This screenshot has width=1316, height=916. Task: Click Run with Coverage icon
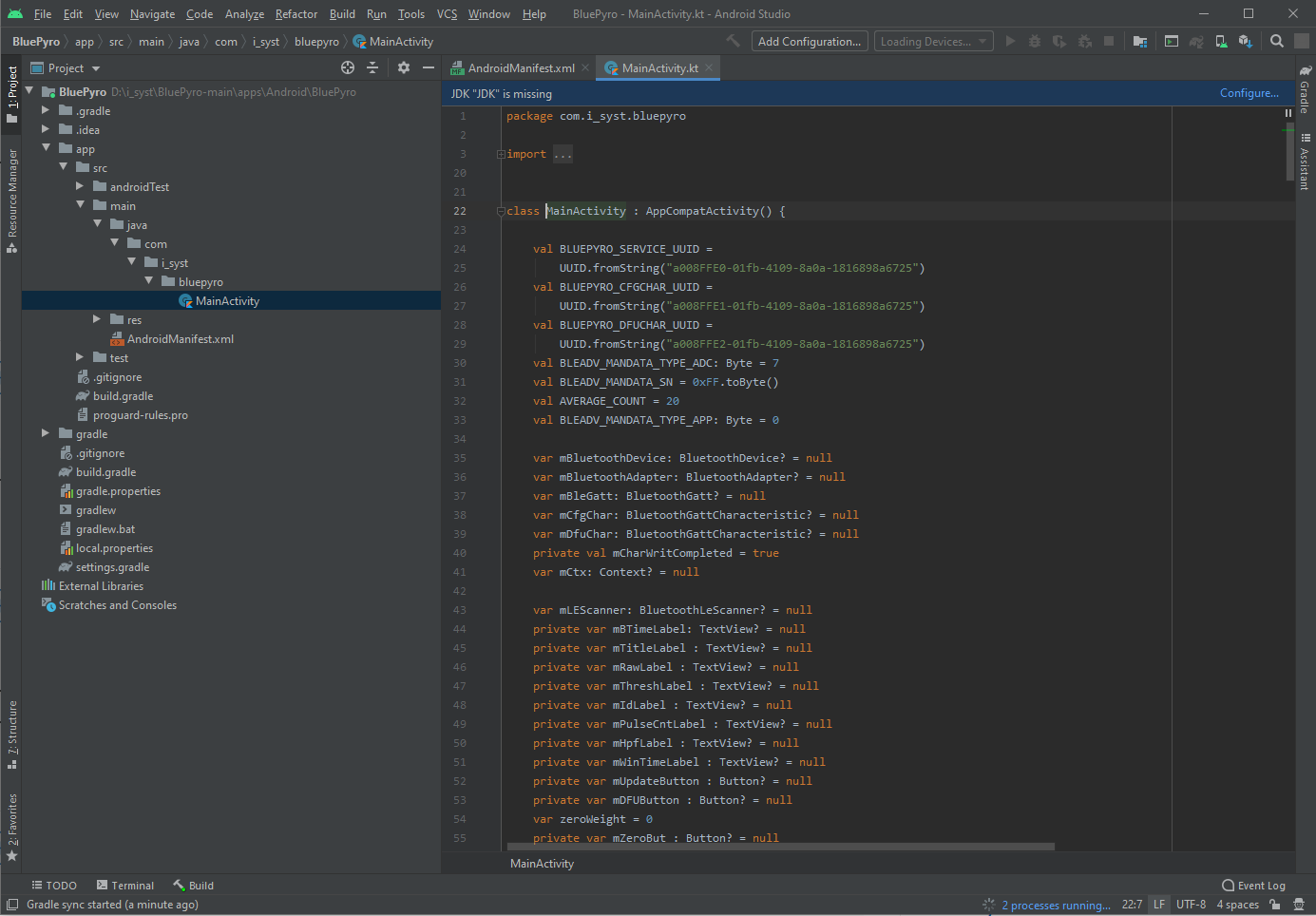1059,41
